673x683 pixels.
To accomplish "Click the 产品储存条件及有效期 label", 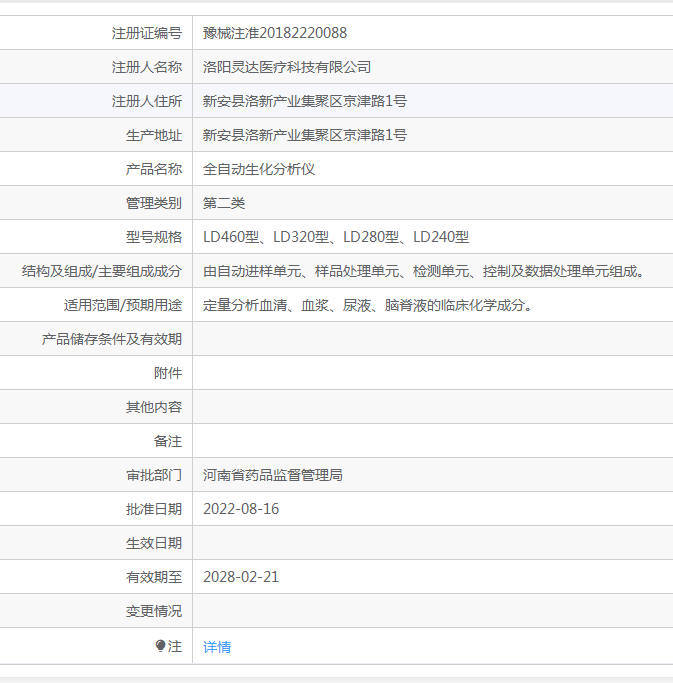I will [112, 339].
